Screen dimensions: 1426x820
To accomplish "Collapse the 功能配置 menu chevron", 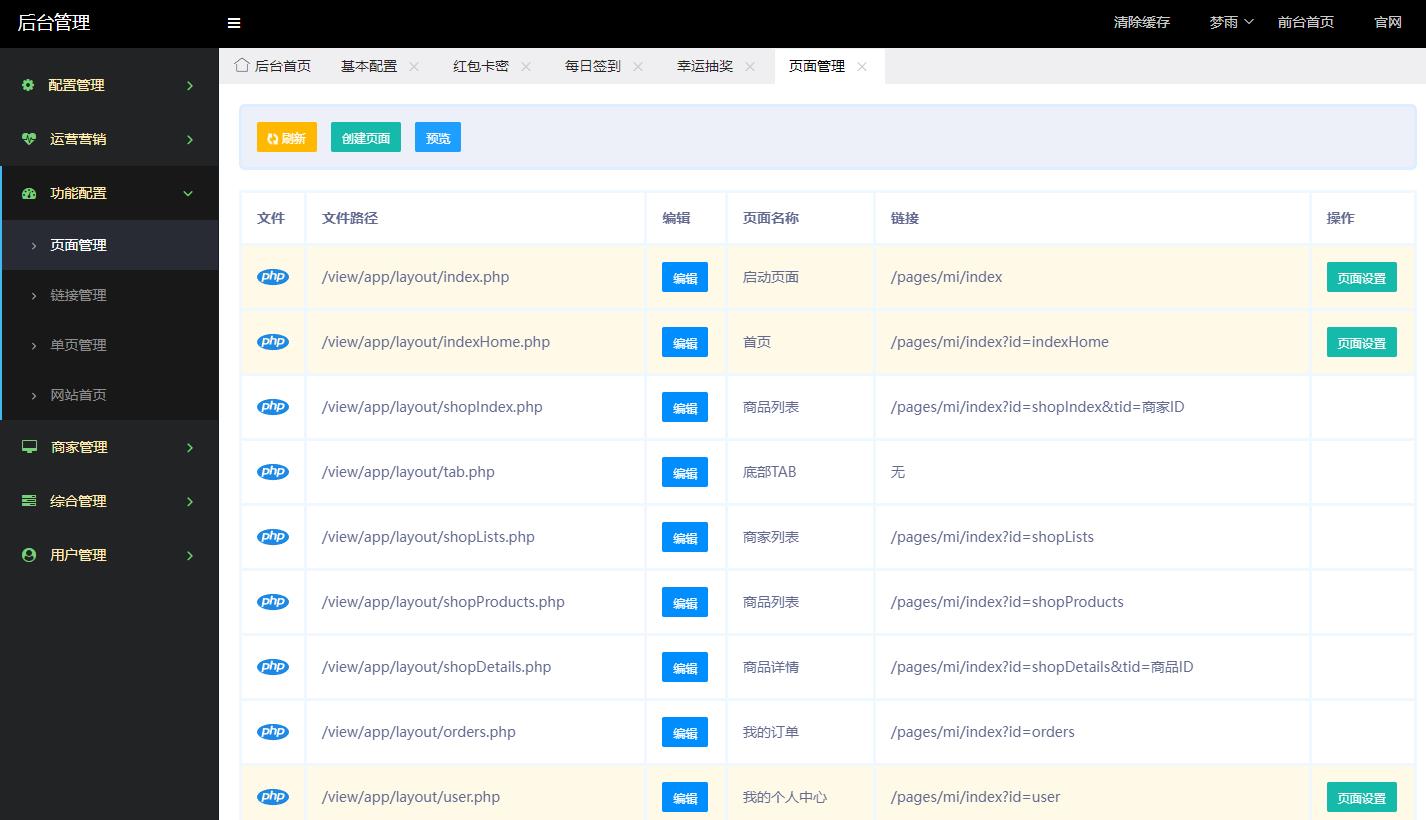I will click(188, 194).
